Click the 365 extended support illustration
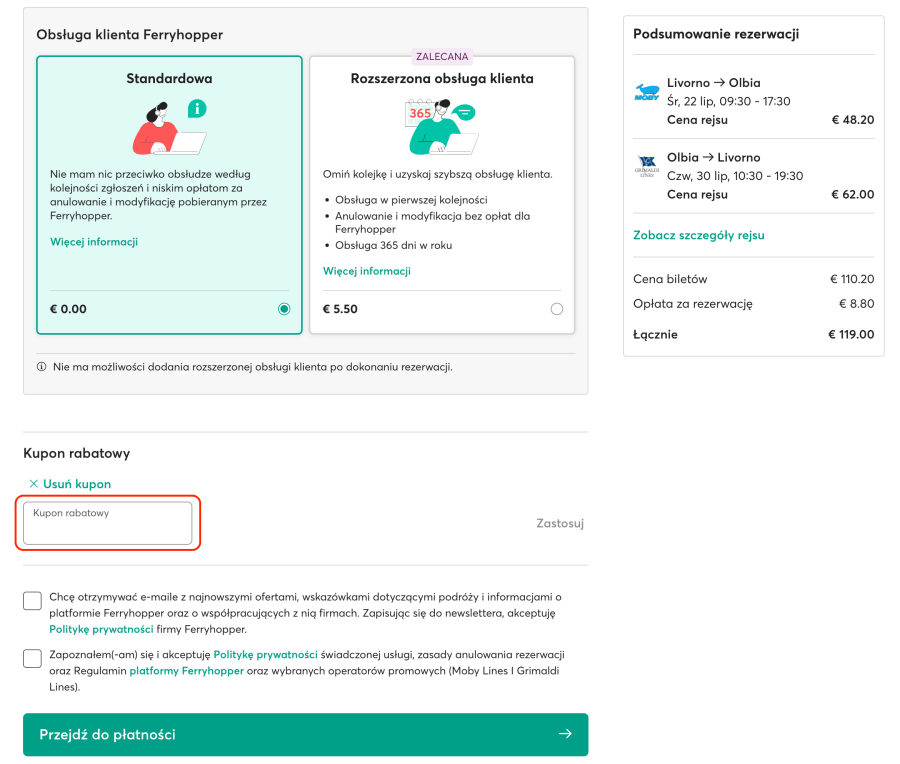Viewport: 900px width, 764px height. [x=442, y=127]
